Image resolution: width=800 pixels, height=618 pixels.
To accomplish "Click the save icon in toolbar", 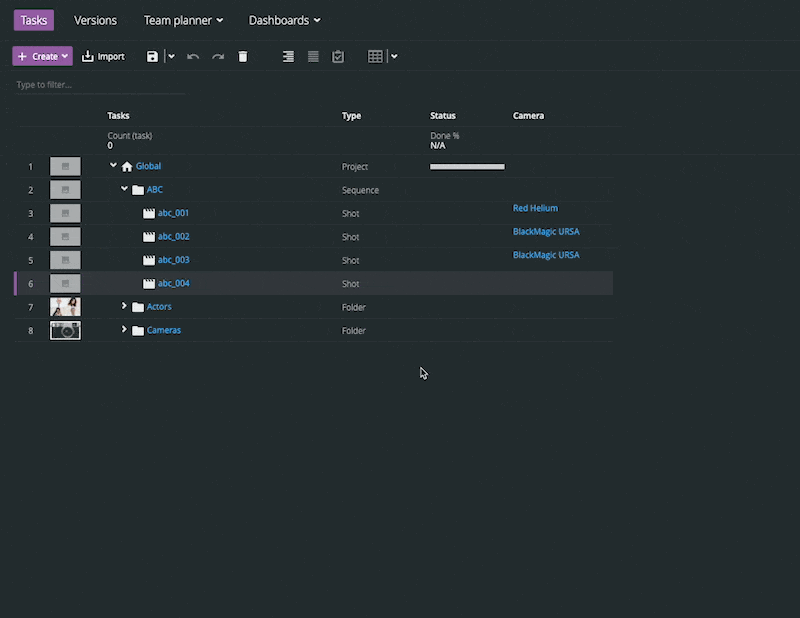I will coord(152,57).
